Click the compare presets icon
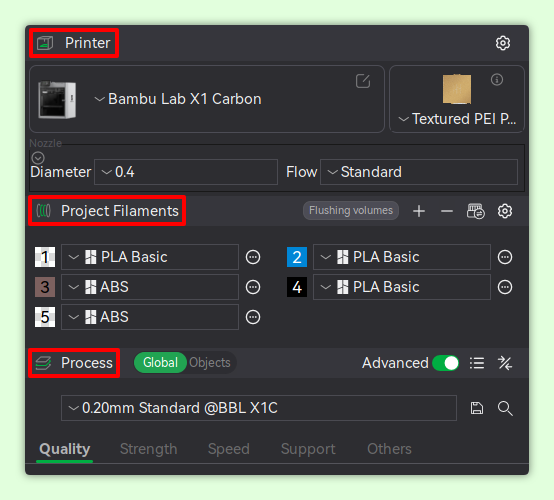Viewport: 554px width, 500px height. coord(505,363)
